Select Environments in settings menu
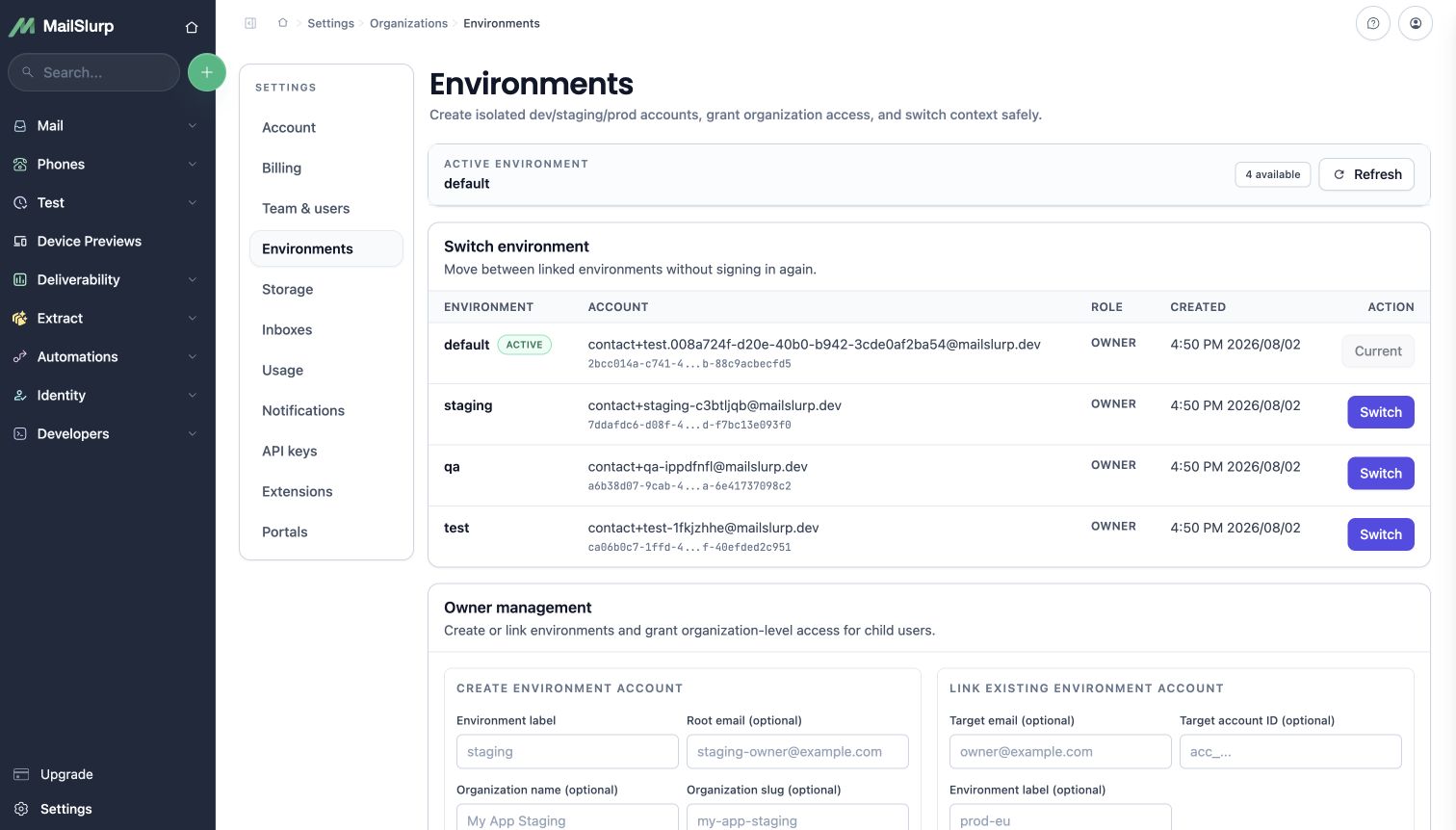This screenshot has height=830, width=1456. tap(326, 248)
